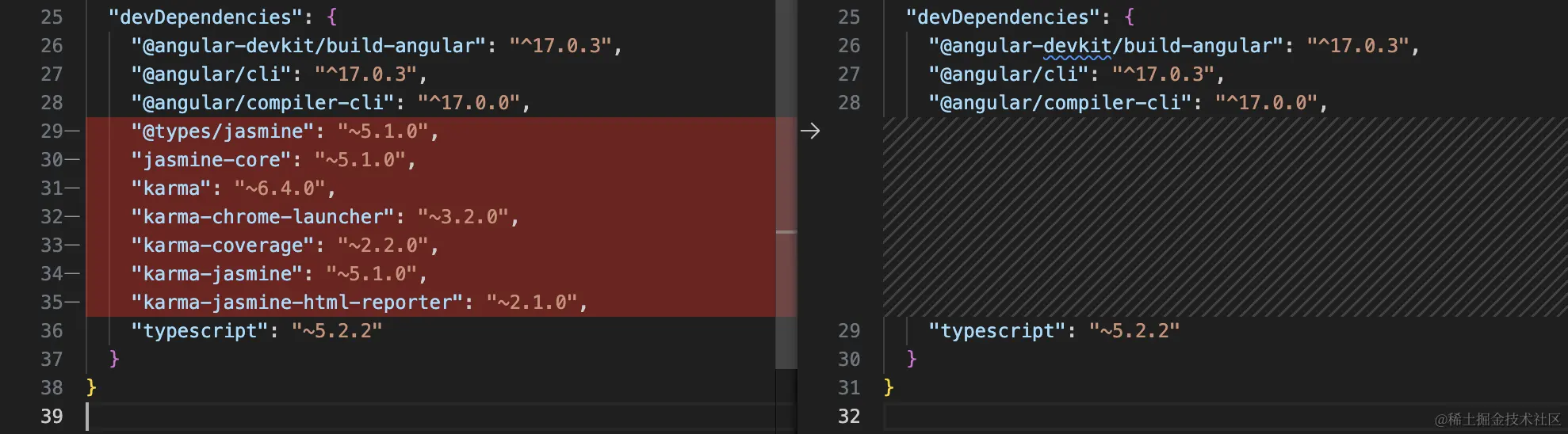This screenshot has width=1568, height=434.
Task: Click the left pane scrollbar thumb
Action: pos(786,184)
